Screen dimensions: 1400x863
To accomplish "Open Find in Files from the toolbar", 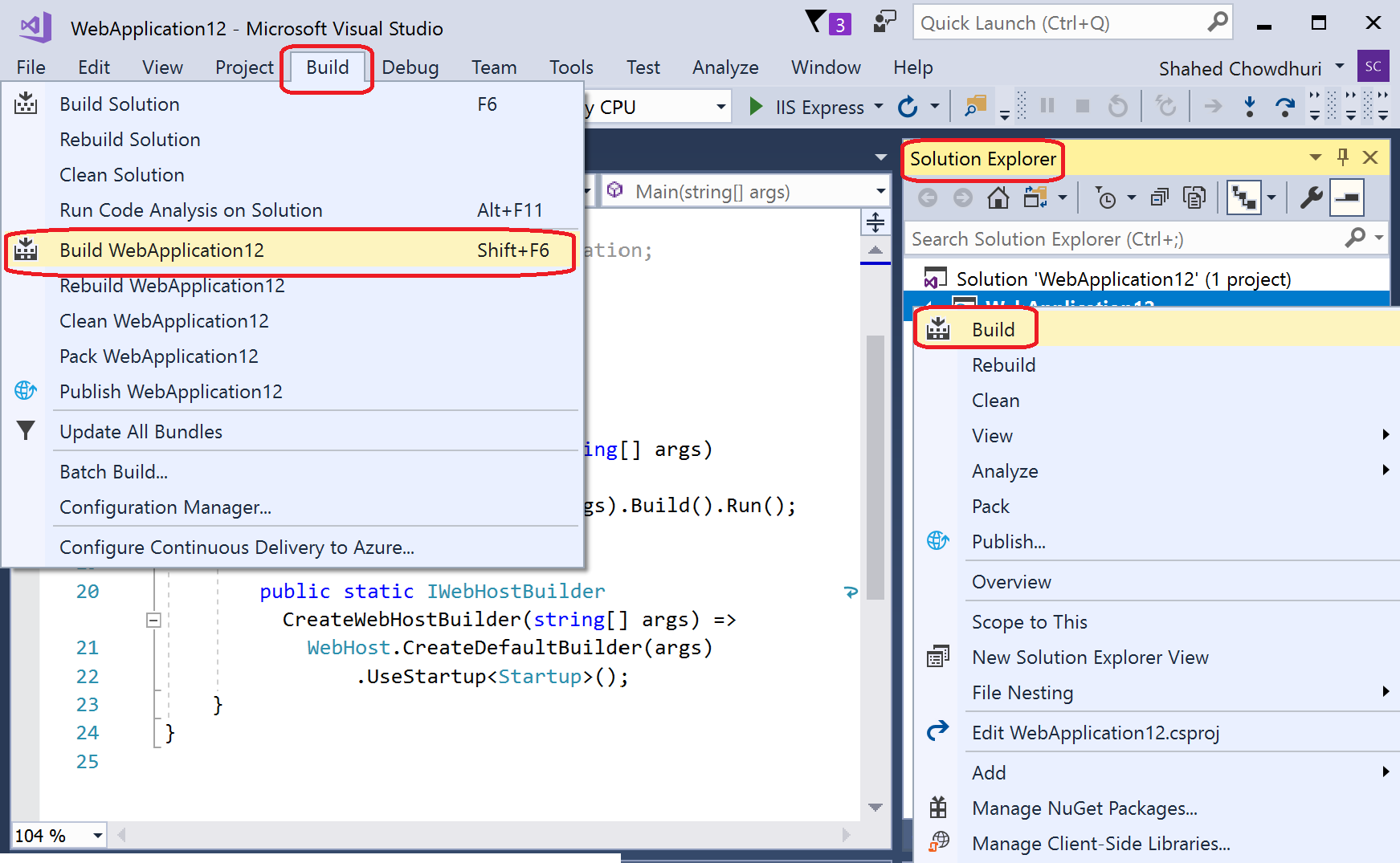I will (974, 106).
